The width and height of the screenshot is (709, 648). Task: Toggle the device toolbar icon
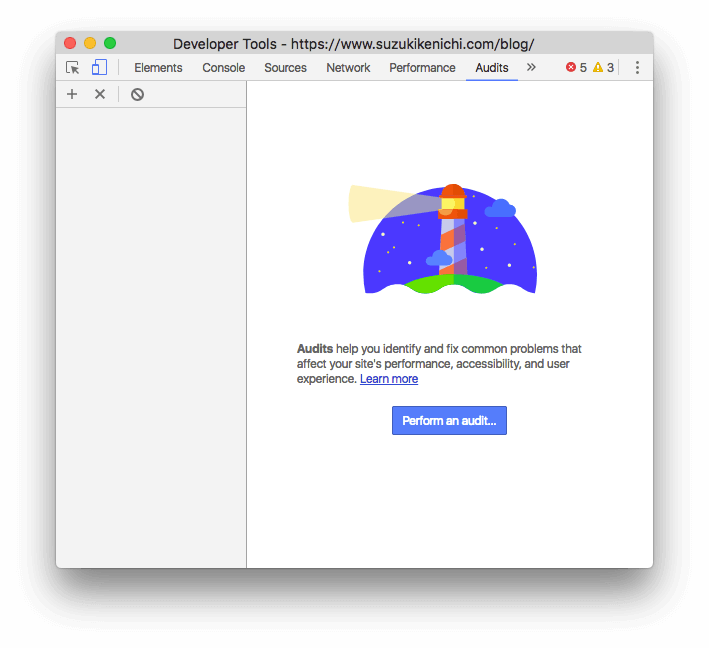click(x=99, y=67)
